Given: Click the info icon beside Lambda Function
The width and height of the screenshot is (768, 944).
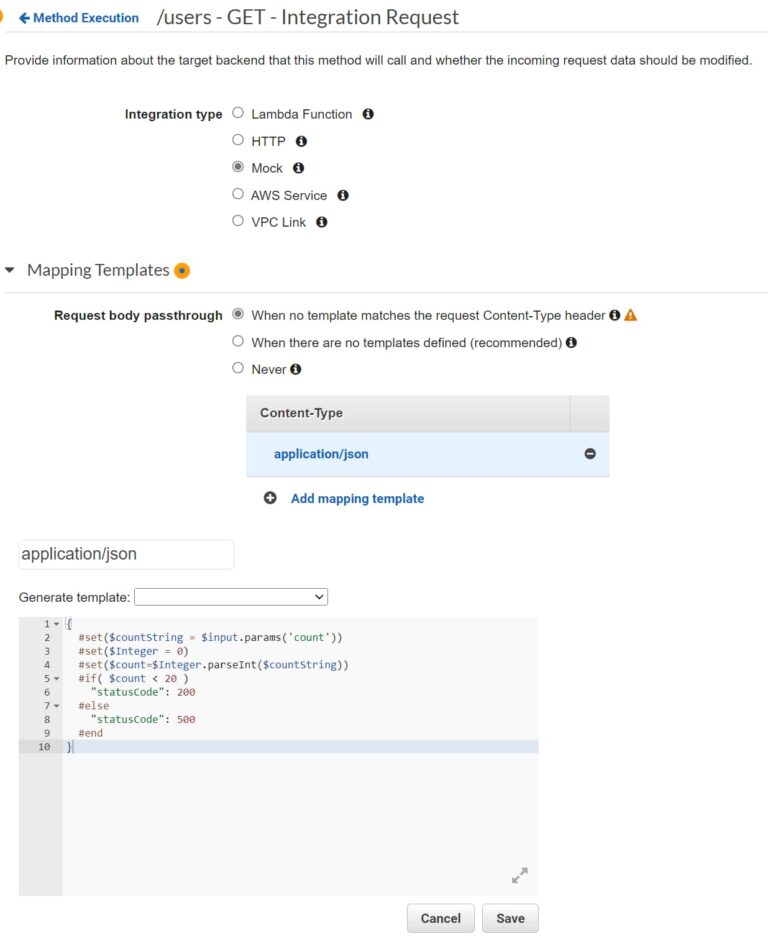Looking at the screenshot, I should click(x=368, y=114).
